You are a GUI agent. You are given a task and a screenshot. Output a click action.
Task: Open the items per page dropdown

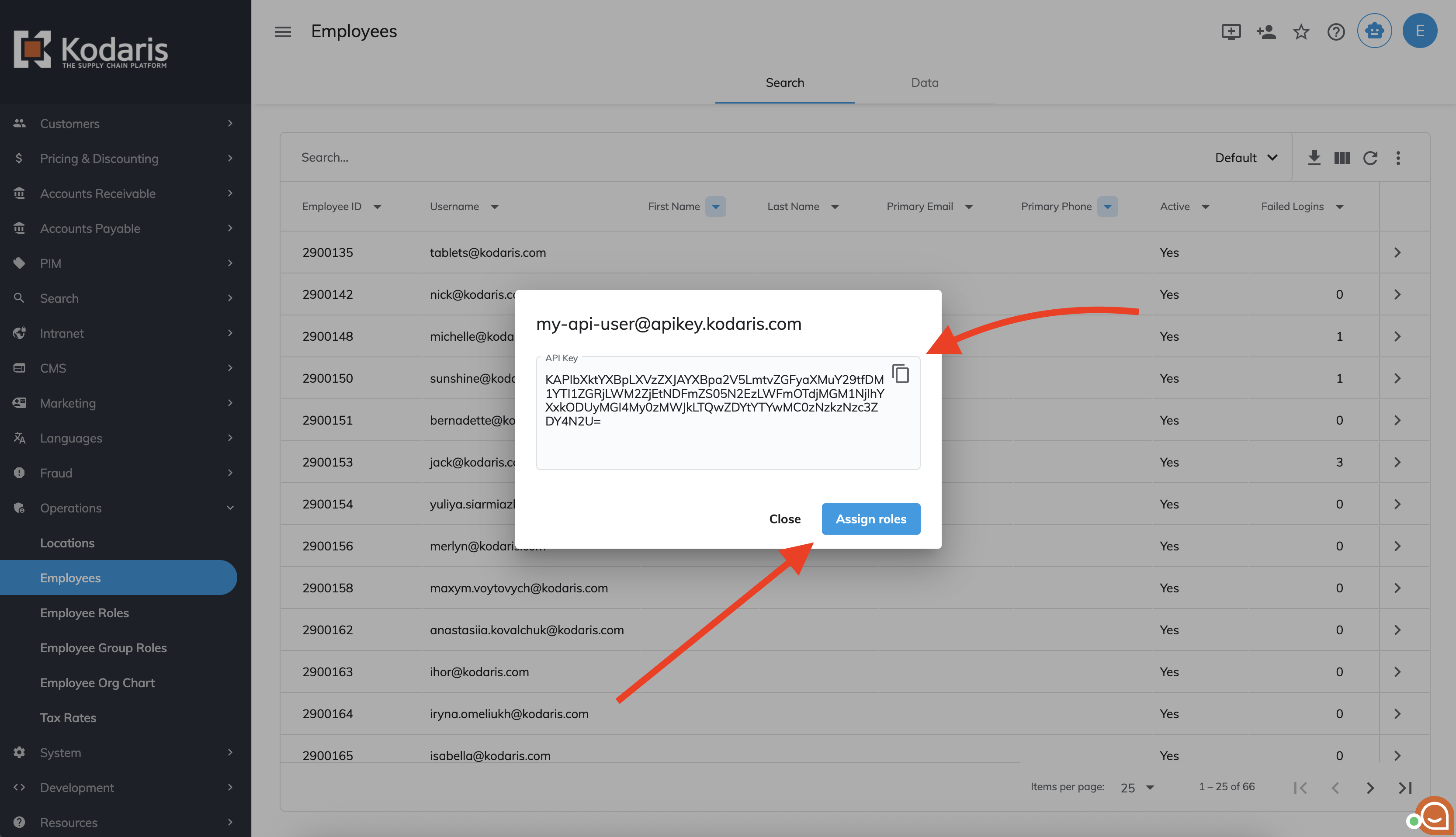click(1137, 788)
